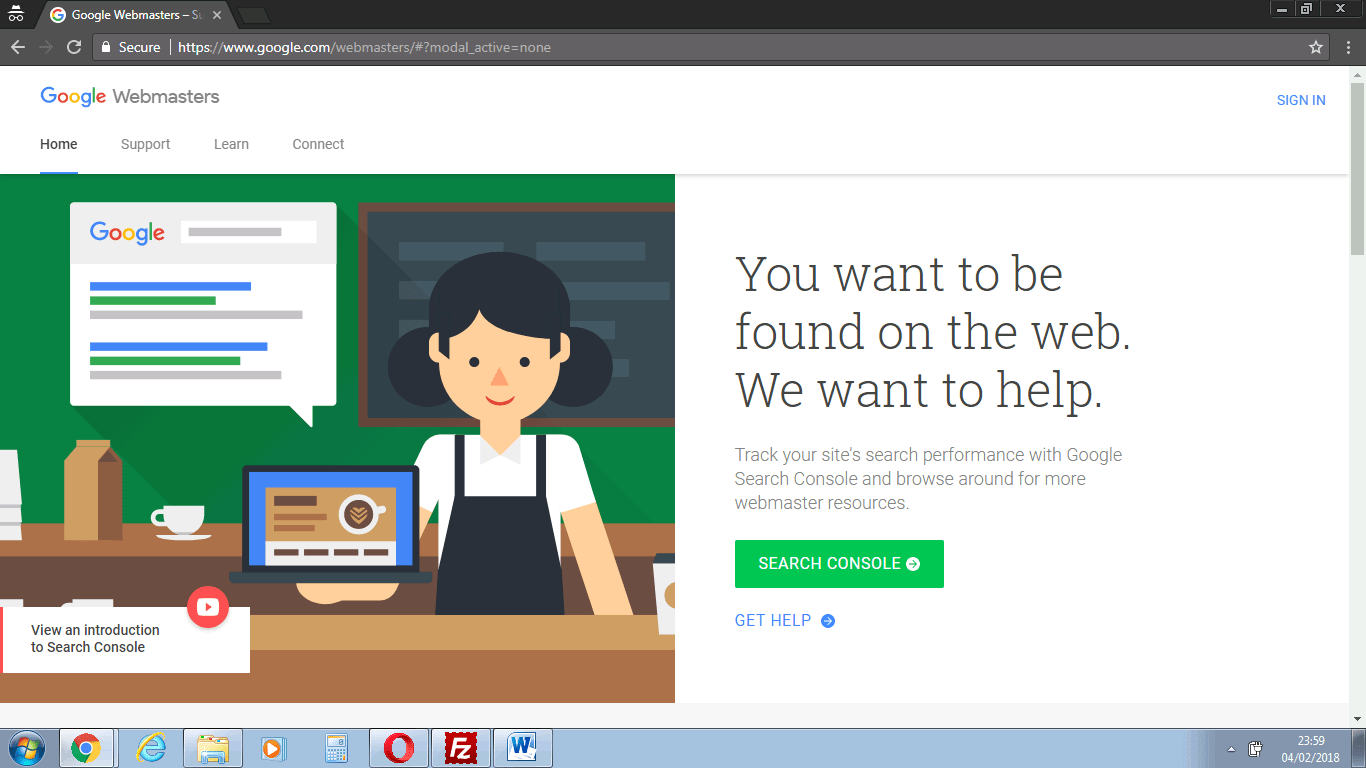Image resolution: width=1366 pixels, height=768 pixels.
Task: Open Microsoft Word from taskbar
Action: pyautogui.click(x=522, y=748)
